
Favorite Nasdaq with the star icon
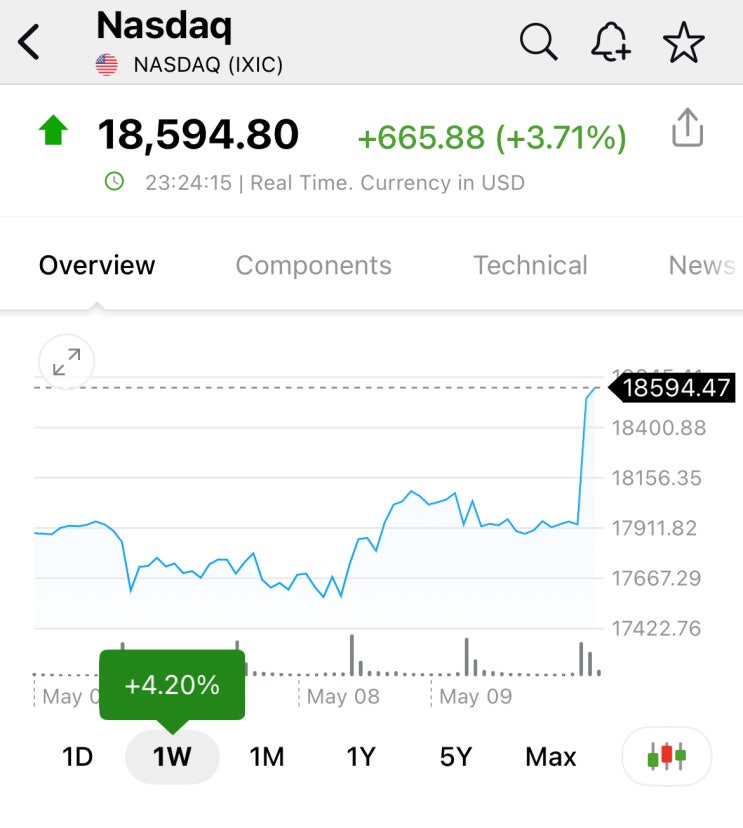(x=683, y=42)
